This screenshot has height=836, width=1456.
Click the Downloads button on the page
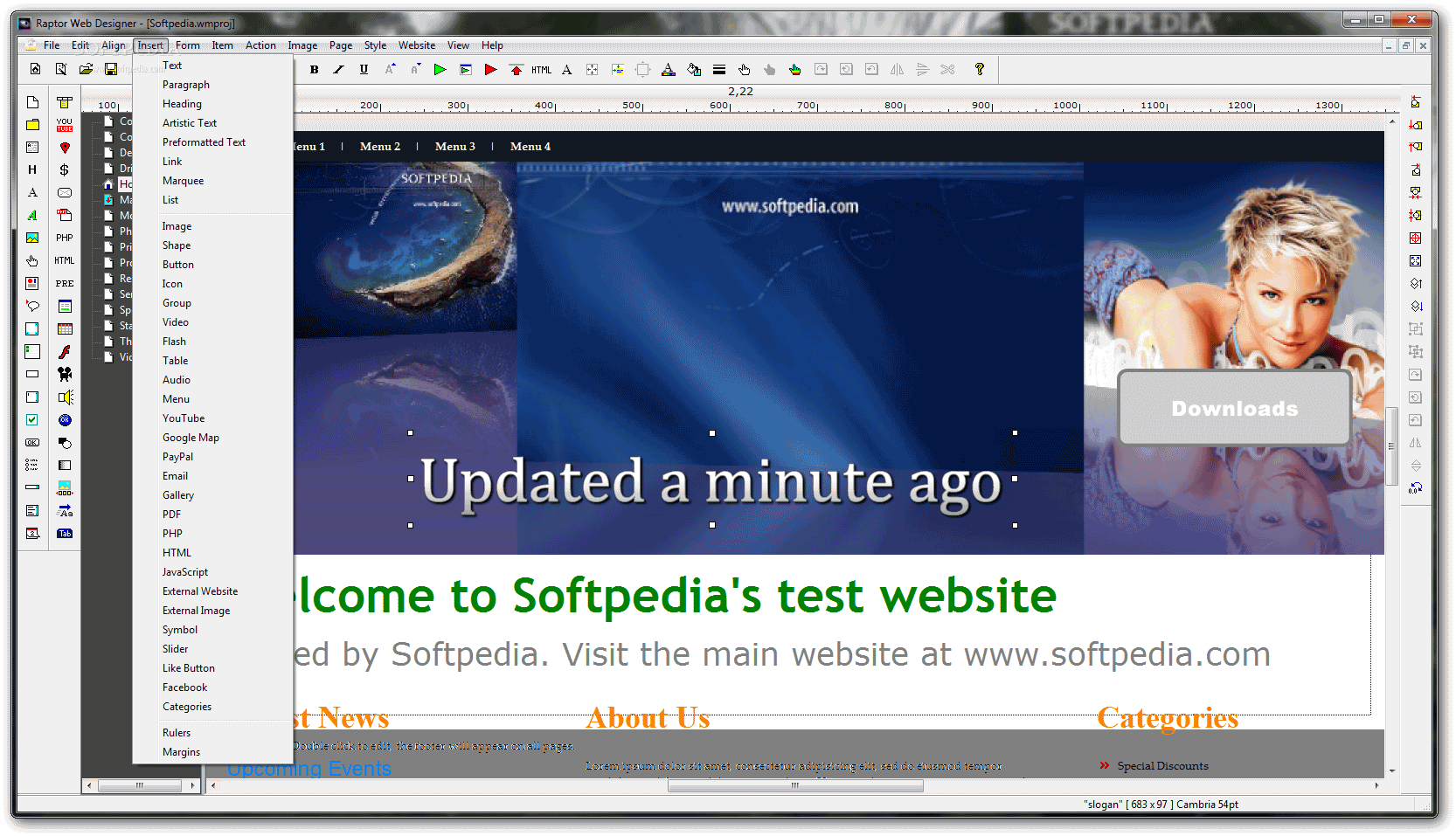click(x=1234, y=408)
